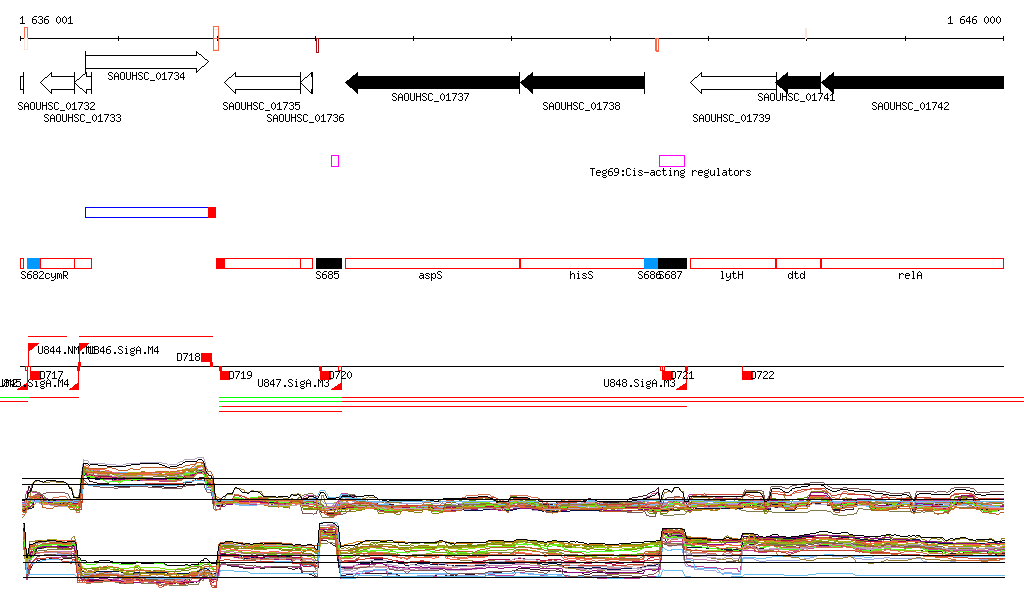This screenshot has height=611, width=1024.
Task: Select the dtd segment box
Action: pos(799,264)
